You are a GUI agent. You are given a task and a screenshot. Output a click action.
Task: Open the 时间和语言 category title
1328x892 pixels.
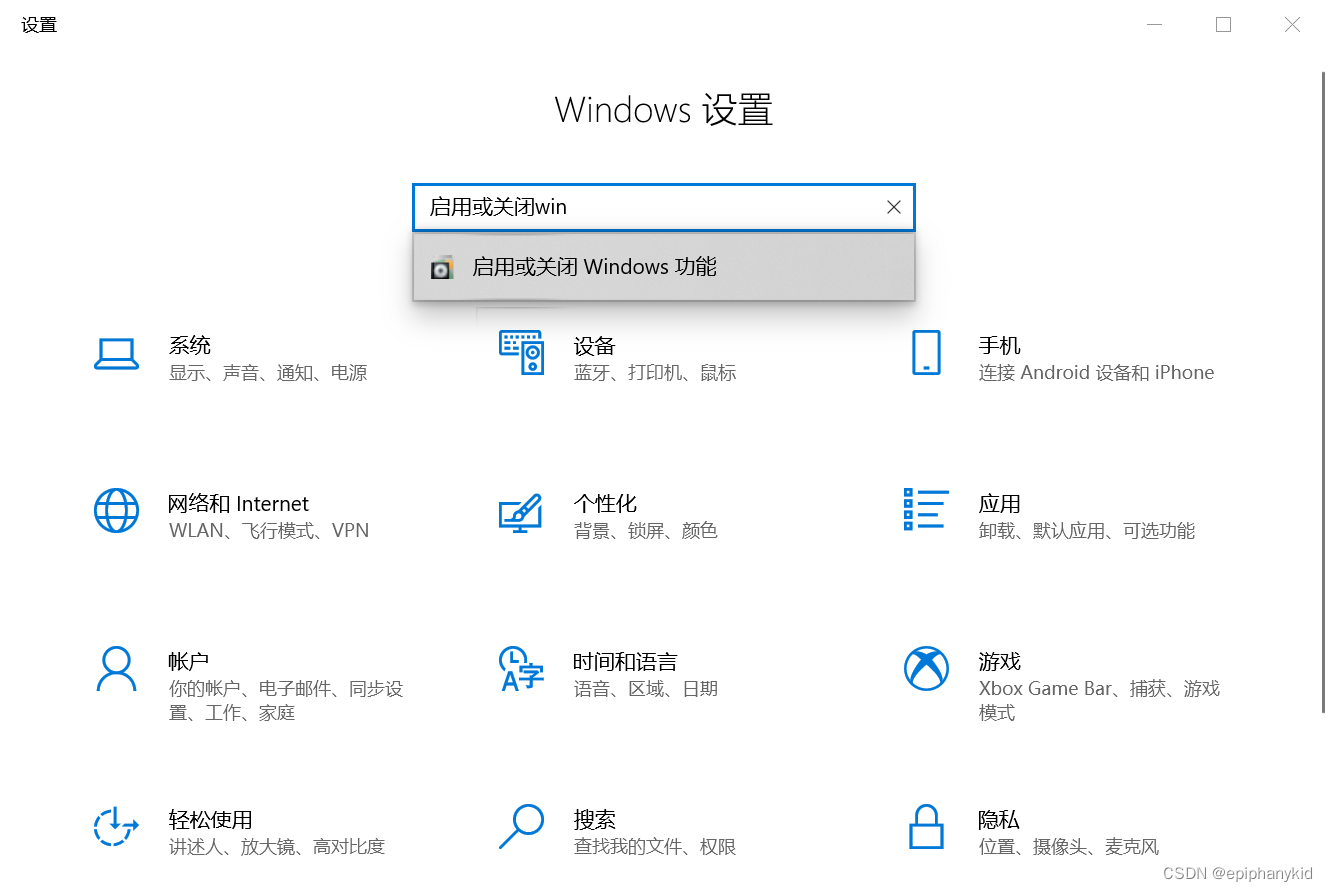point(625,661)
